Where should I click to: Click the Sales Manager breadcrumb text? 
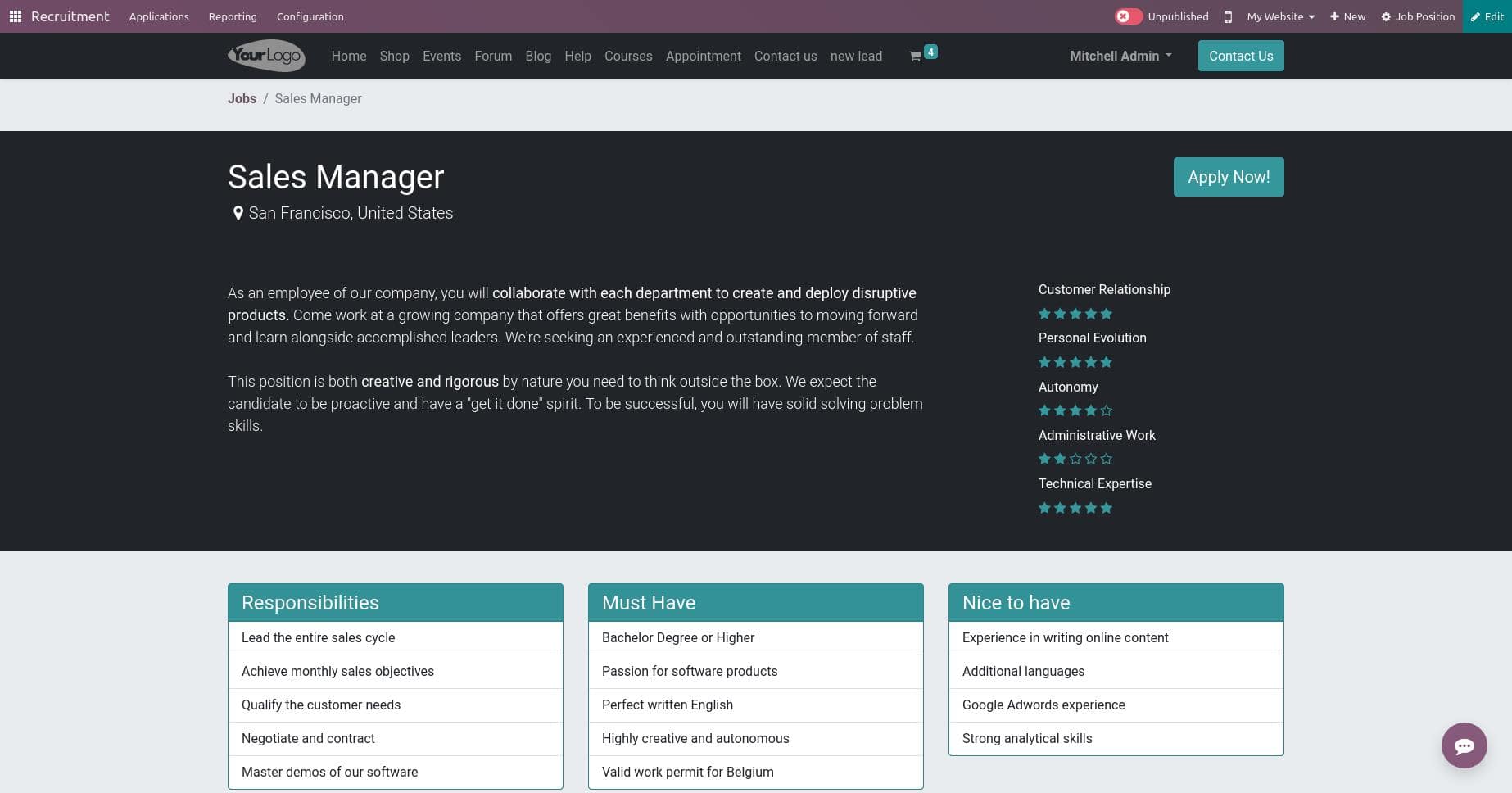coord(318,98)
